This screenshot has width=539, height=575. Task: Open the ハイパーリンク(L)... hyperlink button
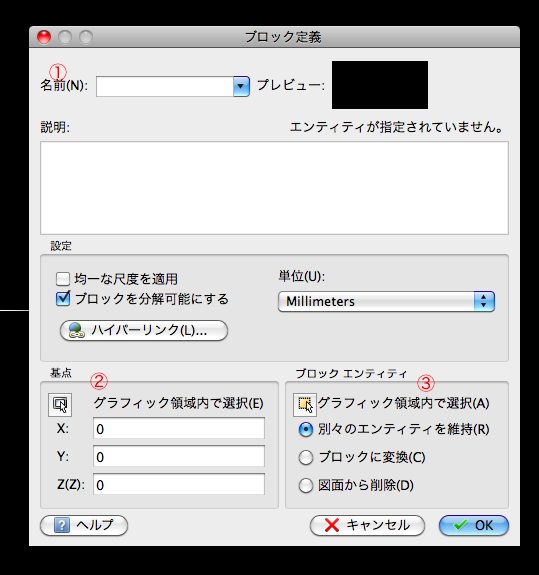[144, 330]
